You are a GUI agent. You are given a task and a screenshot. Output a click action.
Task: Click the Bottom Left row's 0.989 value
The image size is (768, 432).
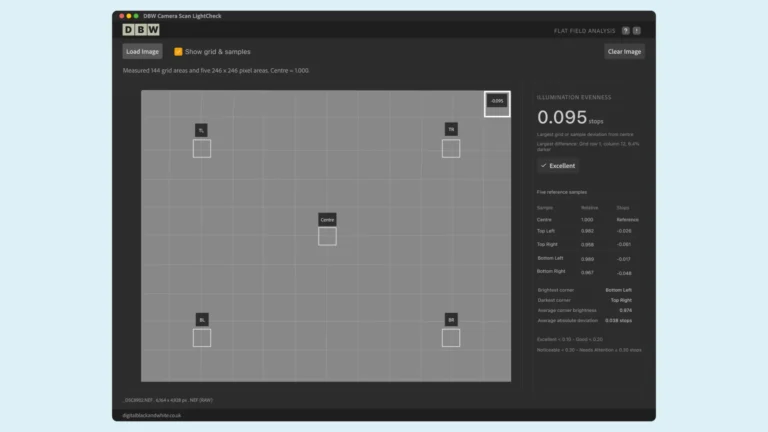tap(587, 259)
